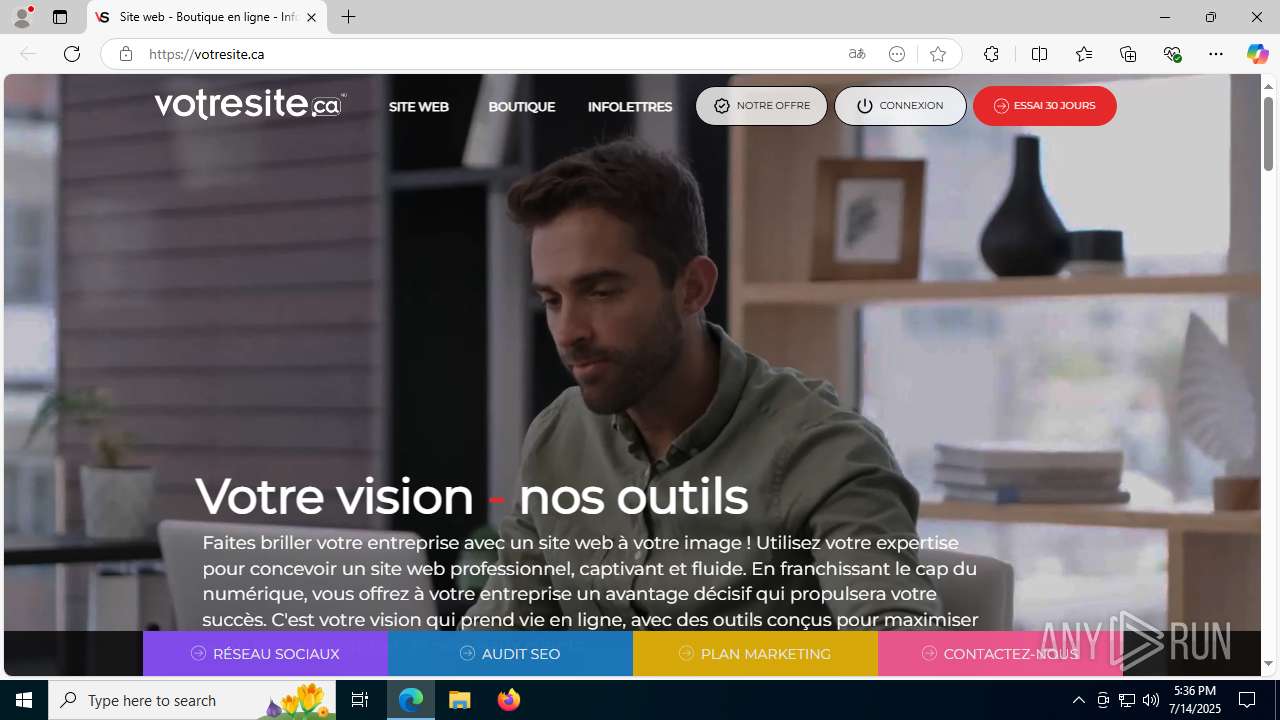Open the Collections icon
This screenshot has height=720, width=1280.
pyautogui.click(x=1128, y=54)
